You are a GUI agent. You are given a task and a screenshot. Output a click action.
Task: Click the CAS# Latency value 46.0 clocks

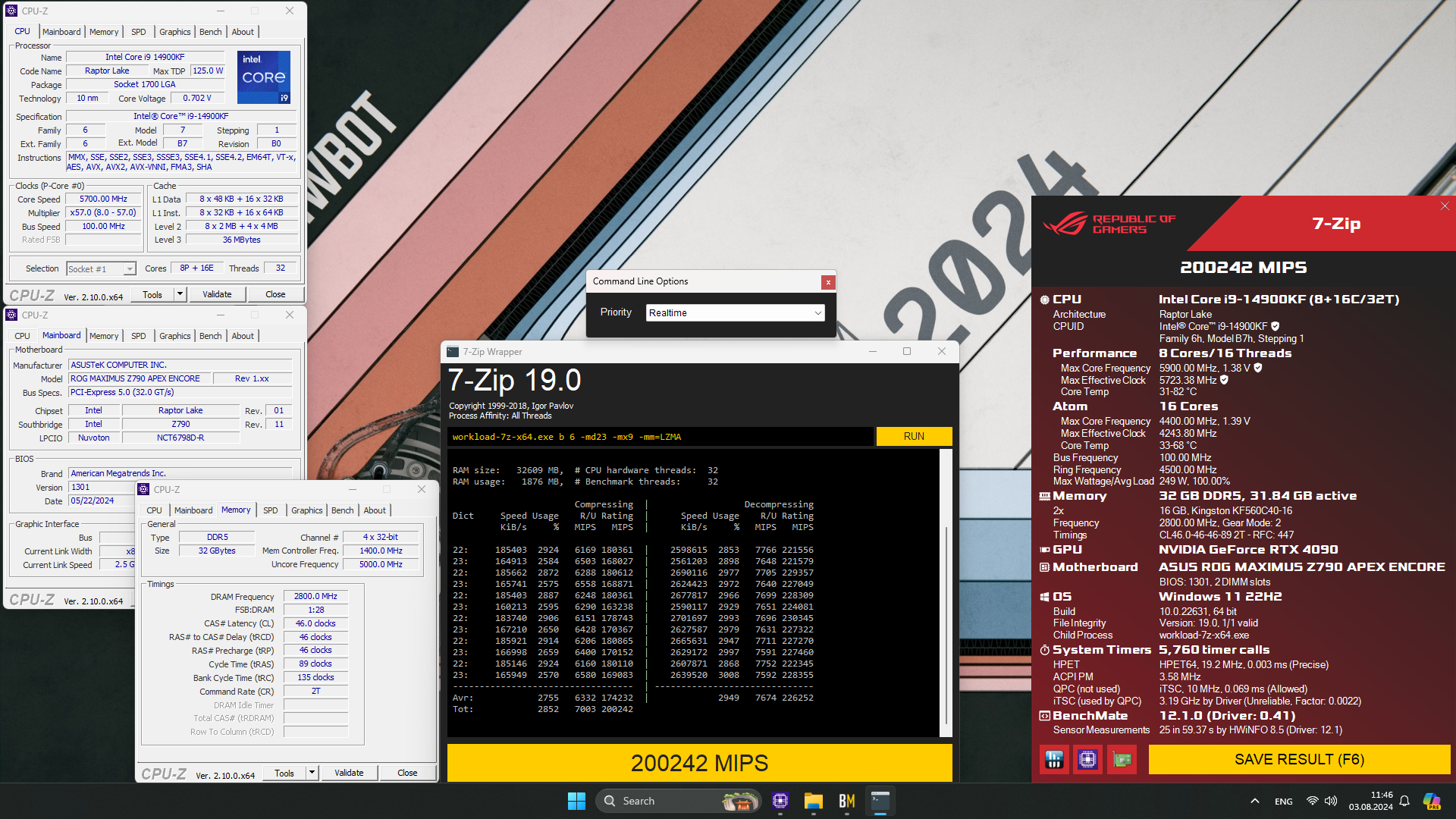(315, 623)
